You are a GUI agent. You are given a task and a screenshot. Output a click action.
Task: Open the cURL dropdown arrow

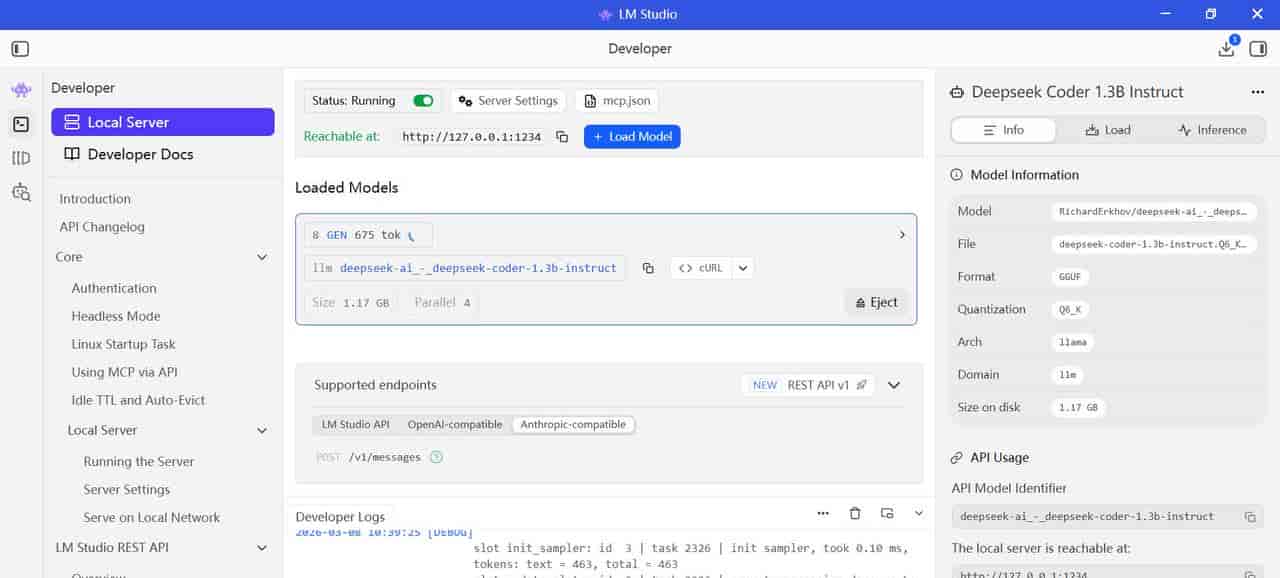(742, 268)
